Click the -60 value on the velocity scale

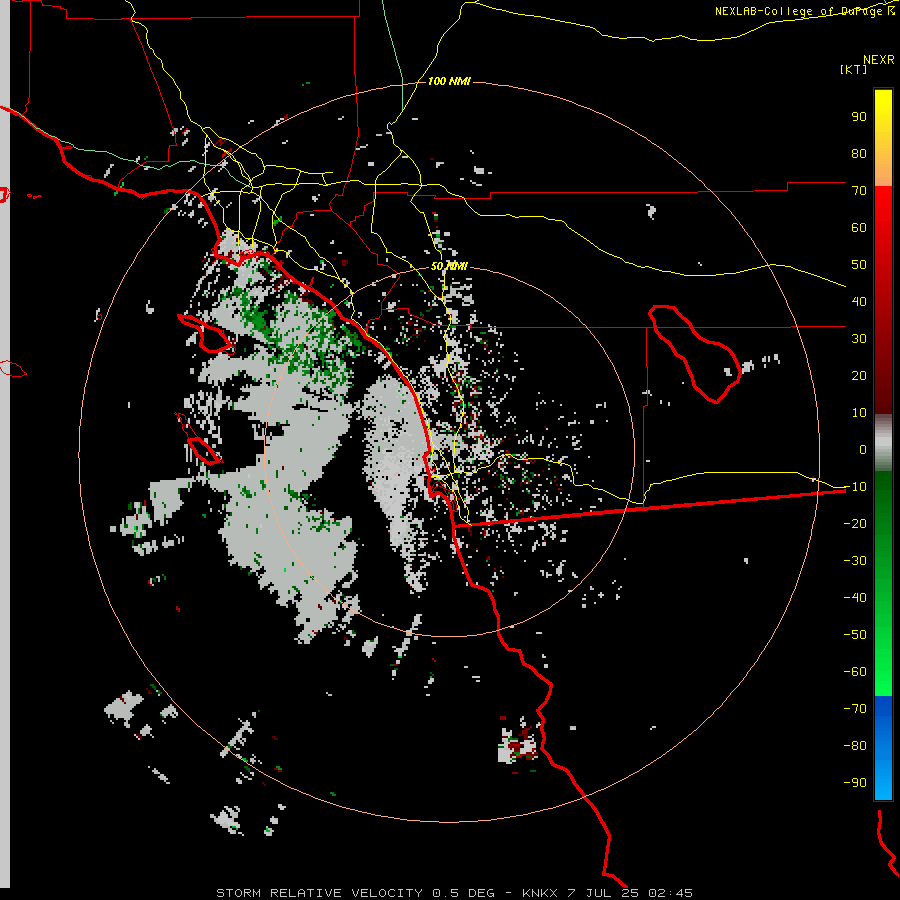pos(855,672)
